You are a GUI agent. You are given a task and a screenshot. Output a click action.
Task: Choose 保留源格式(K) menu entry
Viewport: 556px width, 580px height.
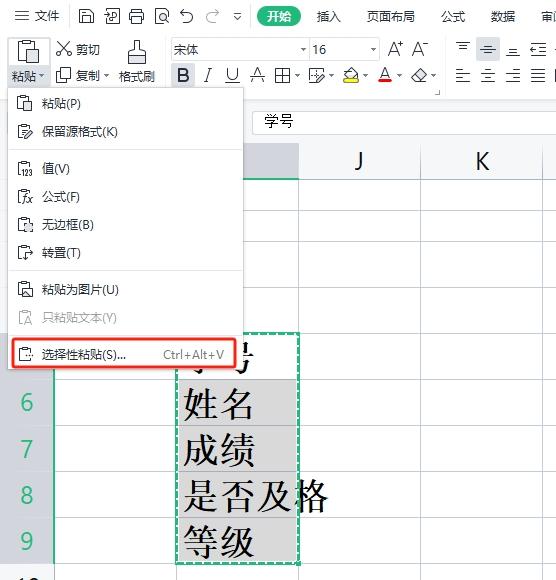pos(125,132)
